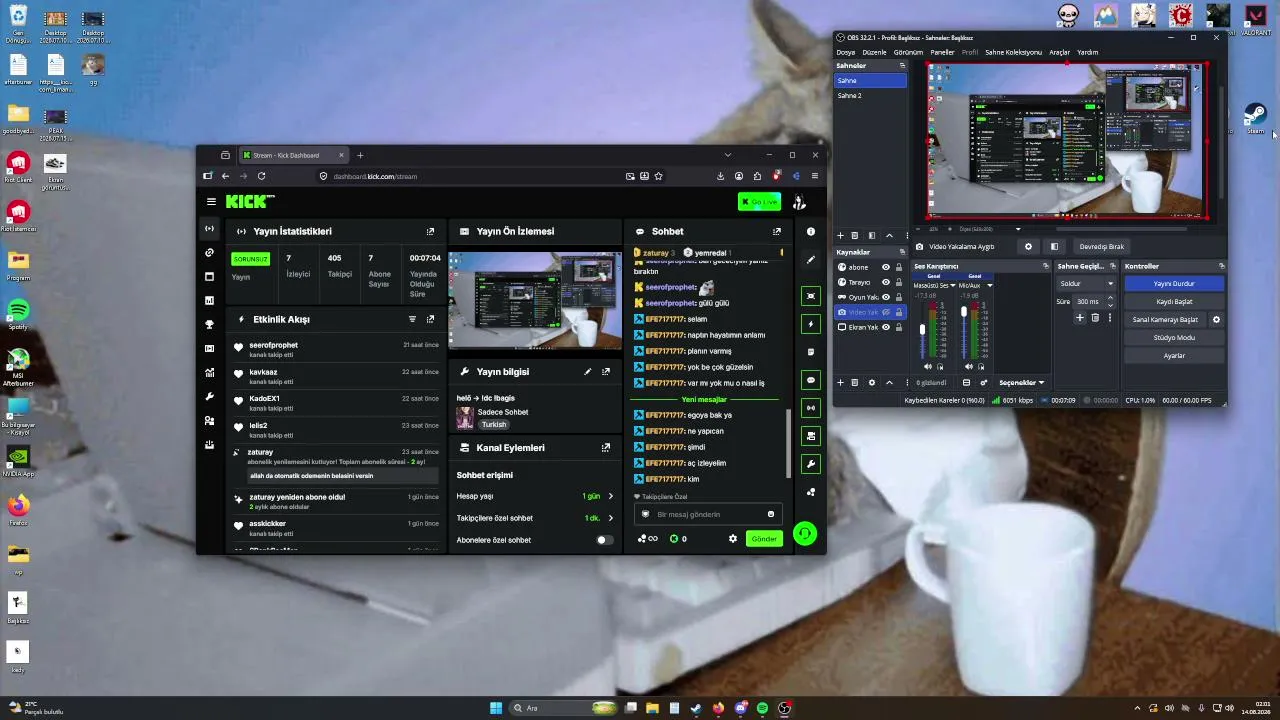Open the OBS preview scaling dropdown

click(x=1018, y=229)
